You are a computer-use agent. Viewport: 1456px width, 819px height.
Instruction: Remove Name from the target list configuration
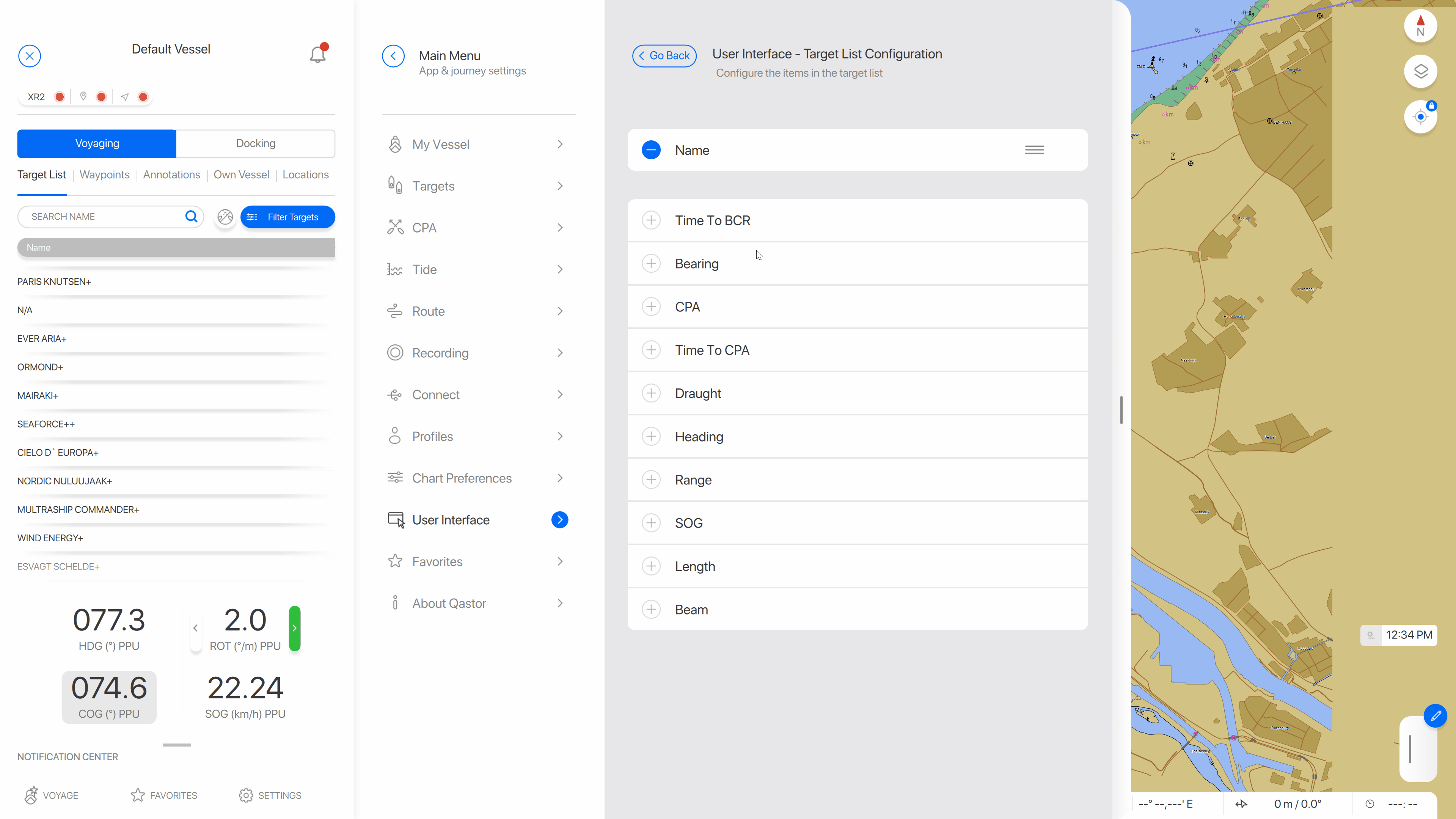tap(651, 150)
